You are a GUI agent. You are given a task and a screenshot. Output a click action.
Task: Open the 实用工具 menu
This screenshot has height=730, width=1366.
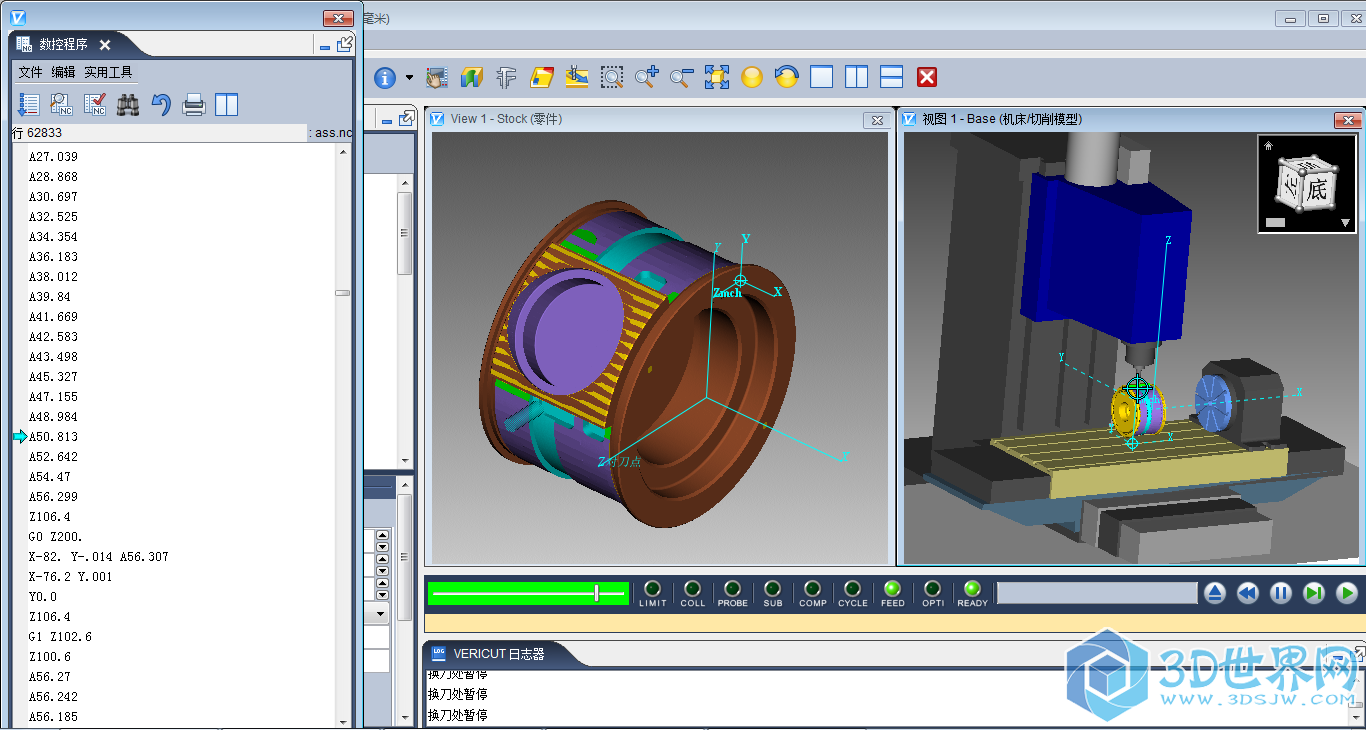tap(108, 72)
